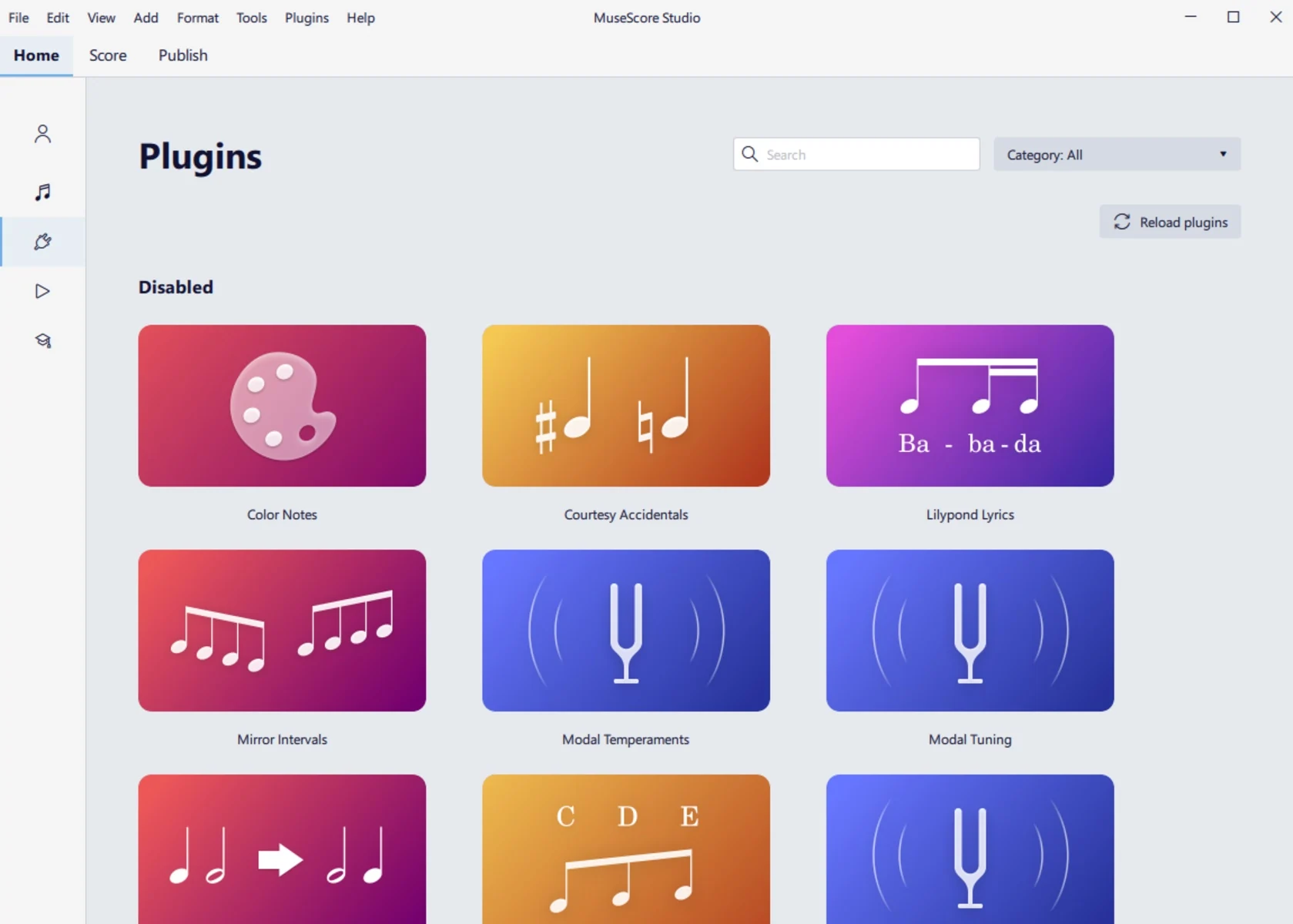Click the Reload plugins button
Image resolution: width=1293 pixels, height=924 pixels.
click(1170, 222)
